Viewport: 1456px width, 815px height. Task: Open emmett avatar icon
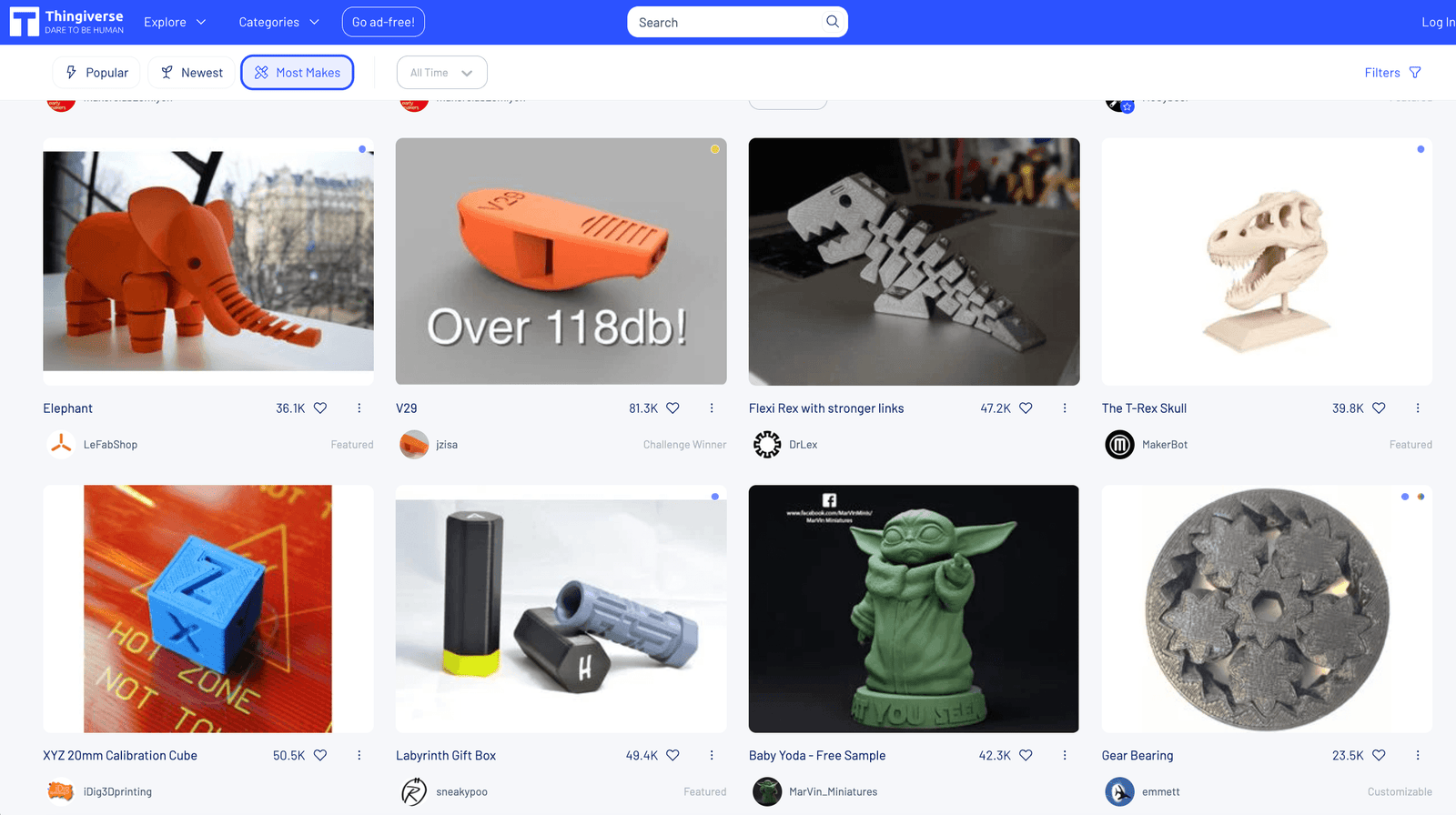(x=1119, y=792)
